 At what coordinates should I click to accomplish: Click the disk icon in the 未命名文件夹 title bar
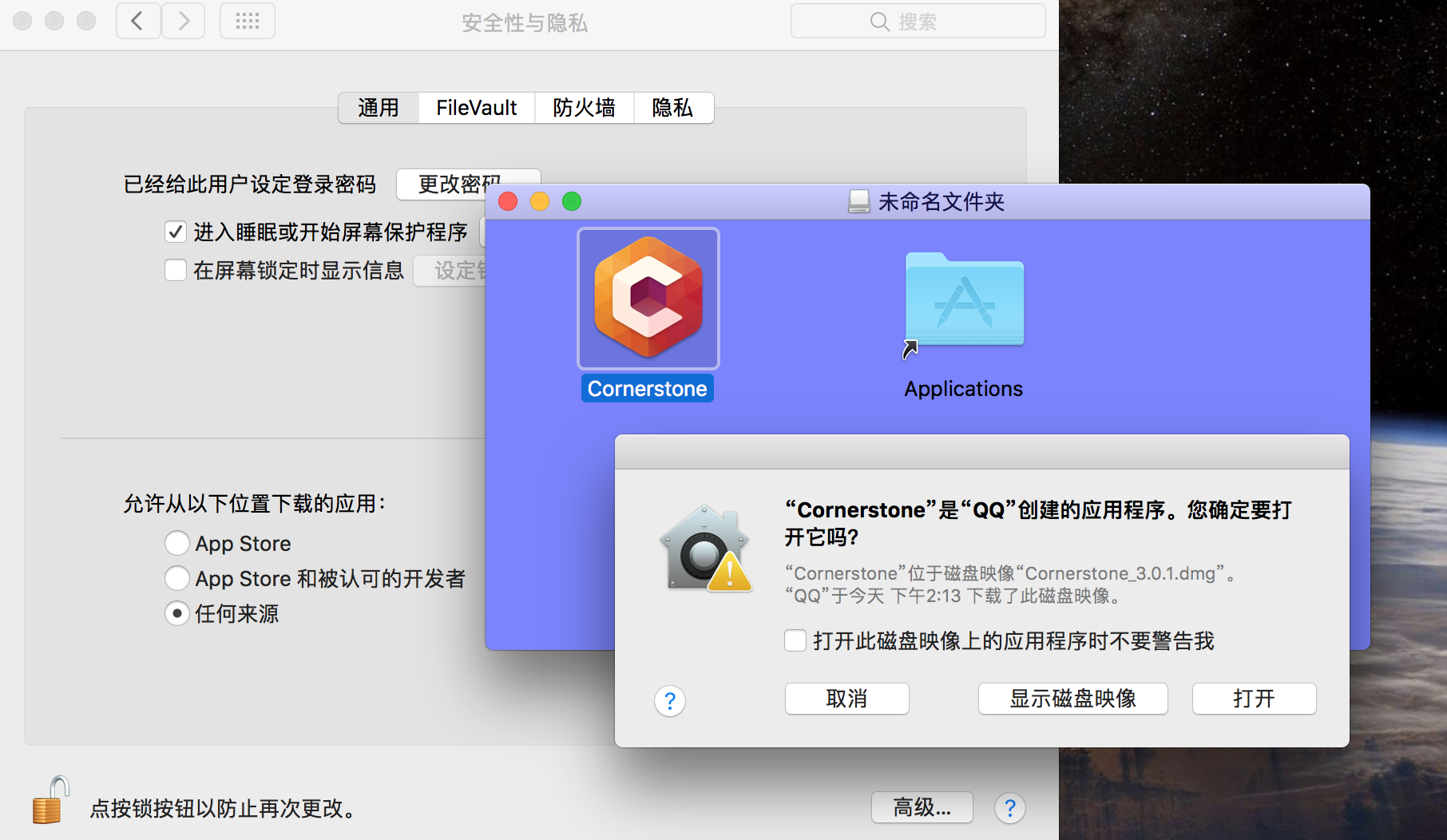(859, 201)
